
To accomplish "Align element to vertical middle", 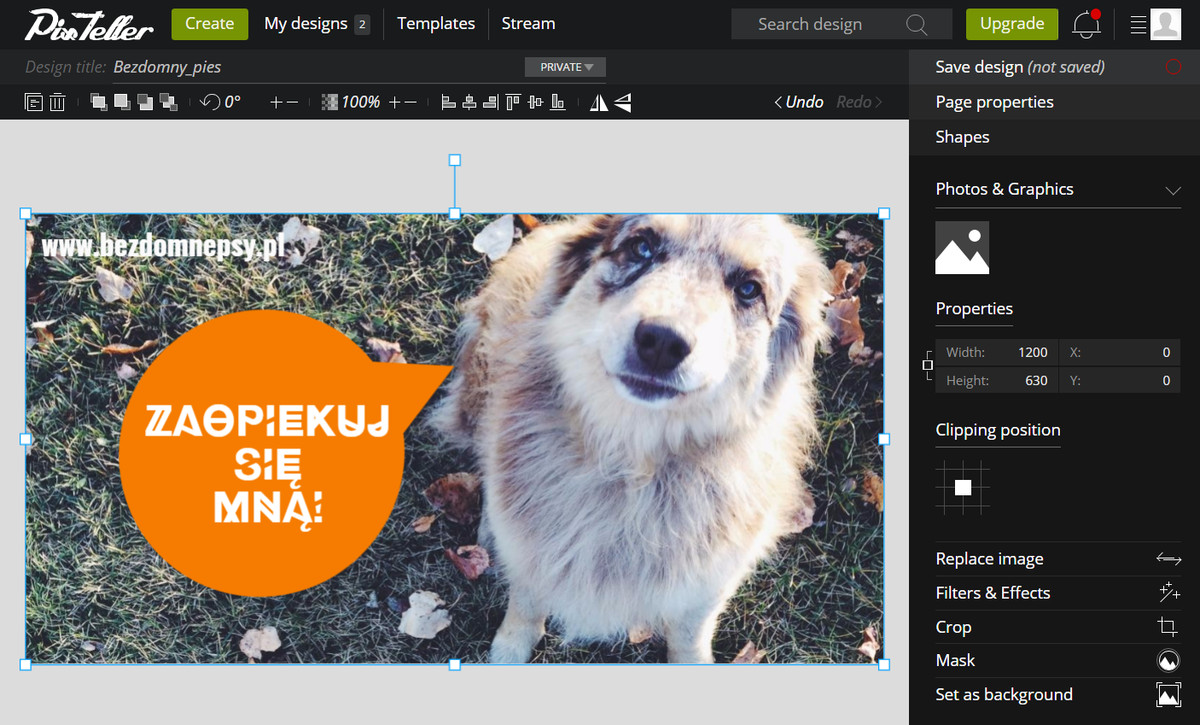I will pyautogui.click(x=535, y=102).
